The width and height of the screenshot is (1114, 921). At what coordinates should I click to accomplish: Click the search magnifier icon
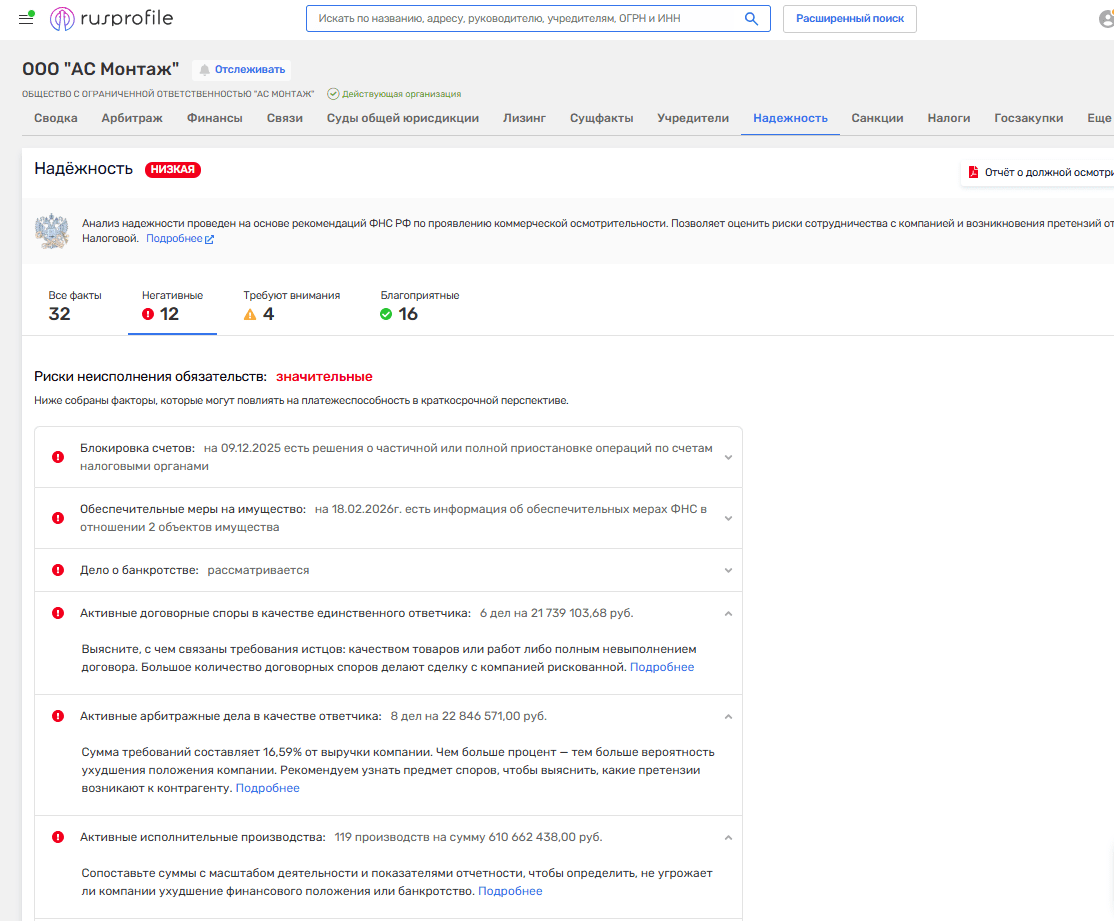pos(751,19)
